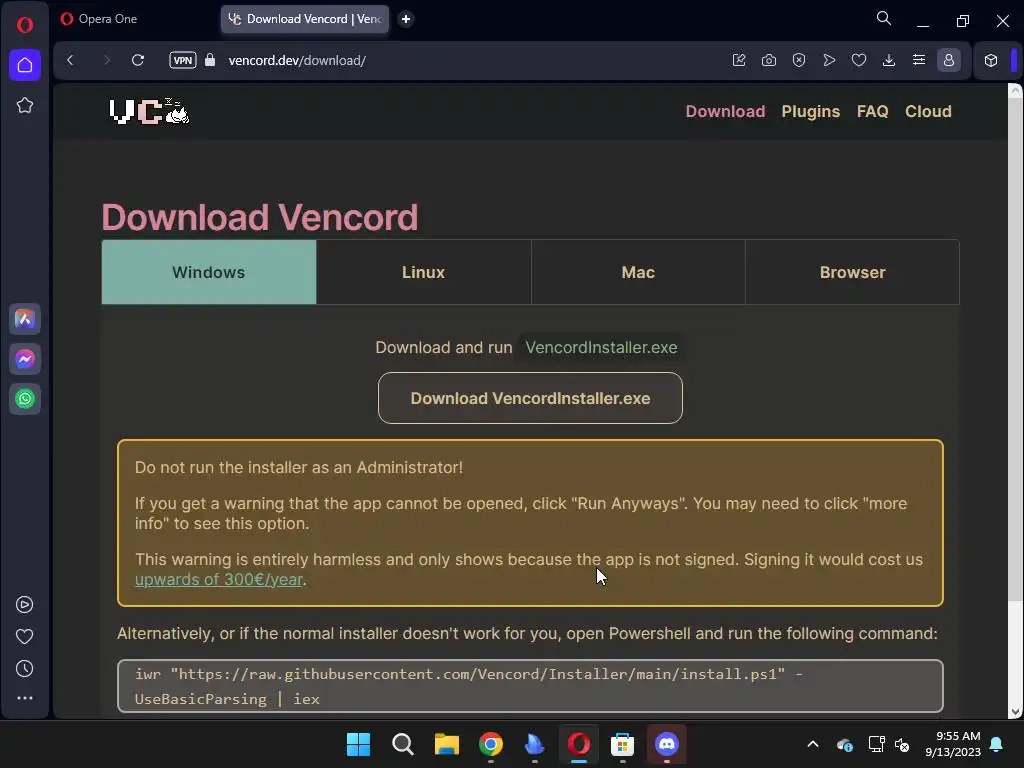Viewport: 1024px width, 768px height.
Task: Click the scrollbar down arrow
Action: (1016, 712)
